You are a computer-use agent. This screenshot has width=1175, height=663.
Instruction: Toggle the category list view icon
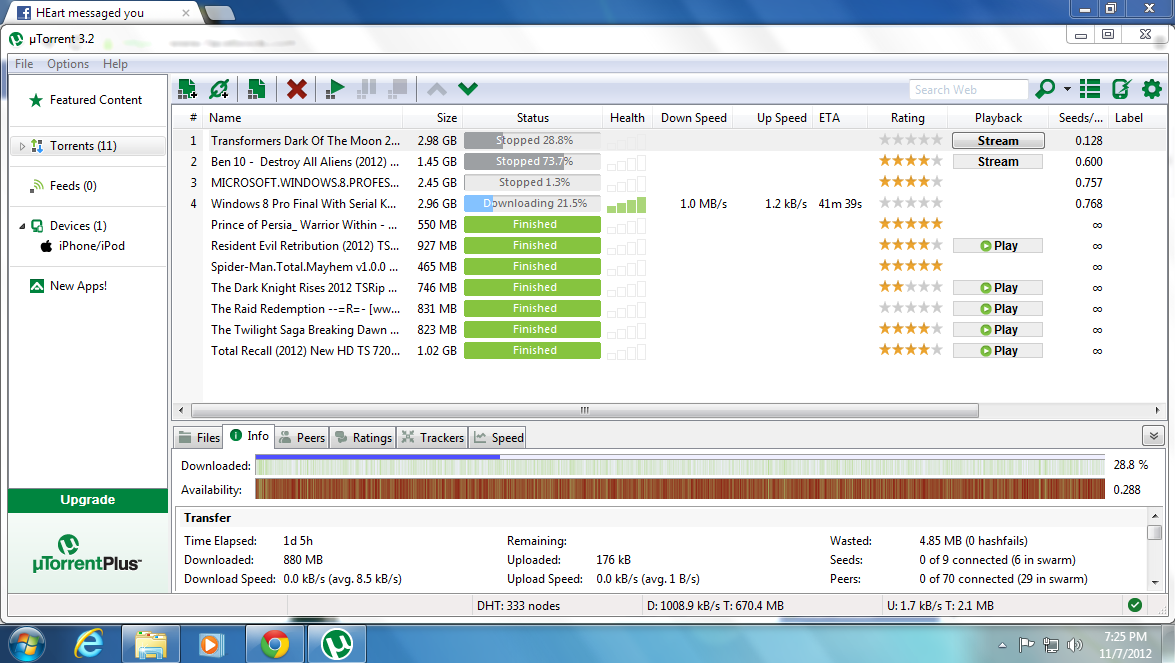tap(1090, 89)
